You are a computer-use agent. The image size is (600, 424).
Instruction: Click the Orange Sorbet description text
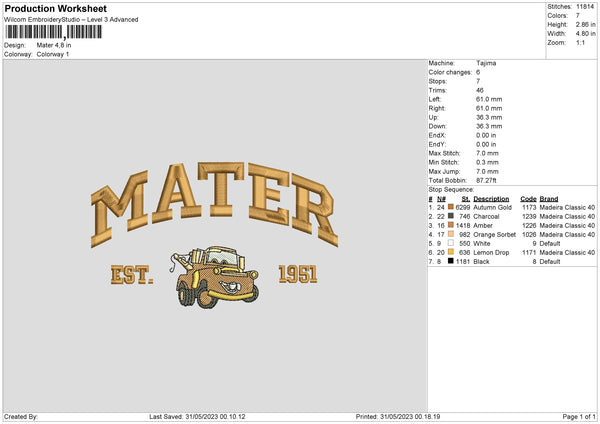pos(494,235)
